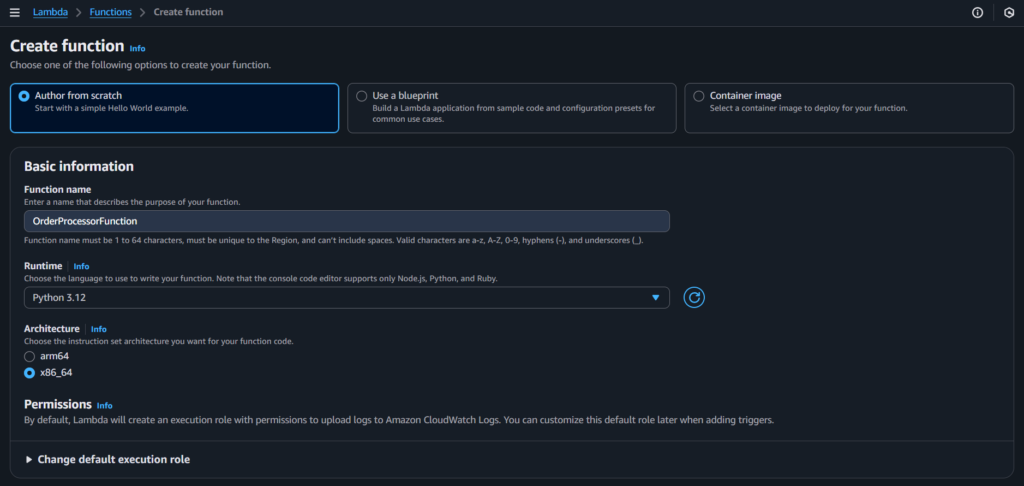This screenshot has height=486, width=1024.
Task: Click Info link beside Permissions heading
Action: [105, 405]
